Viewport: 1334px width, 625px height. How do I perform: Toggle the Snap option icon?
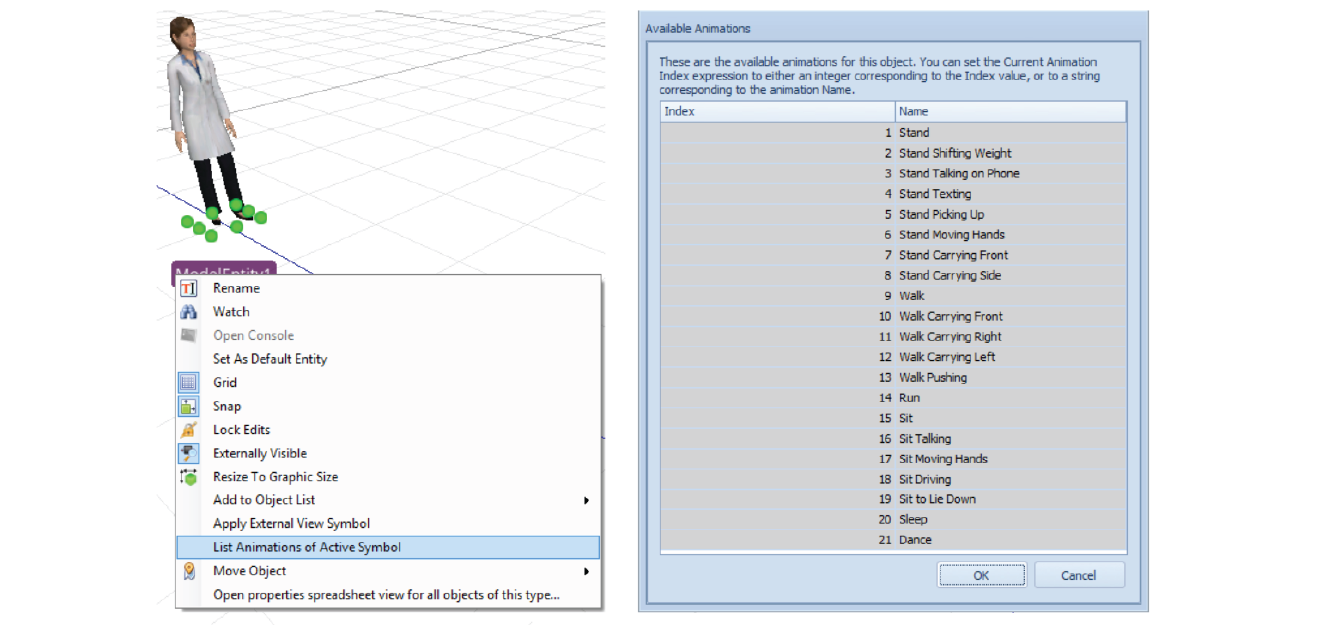tap(188, 406)
